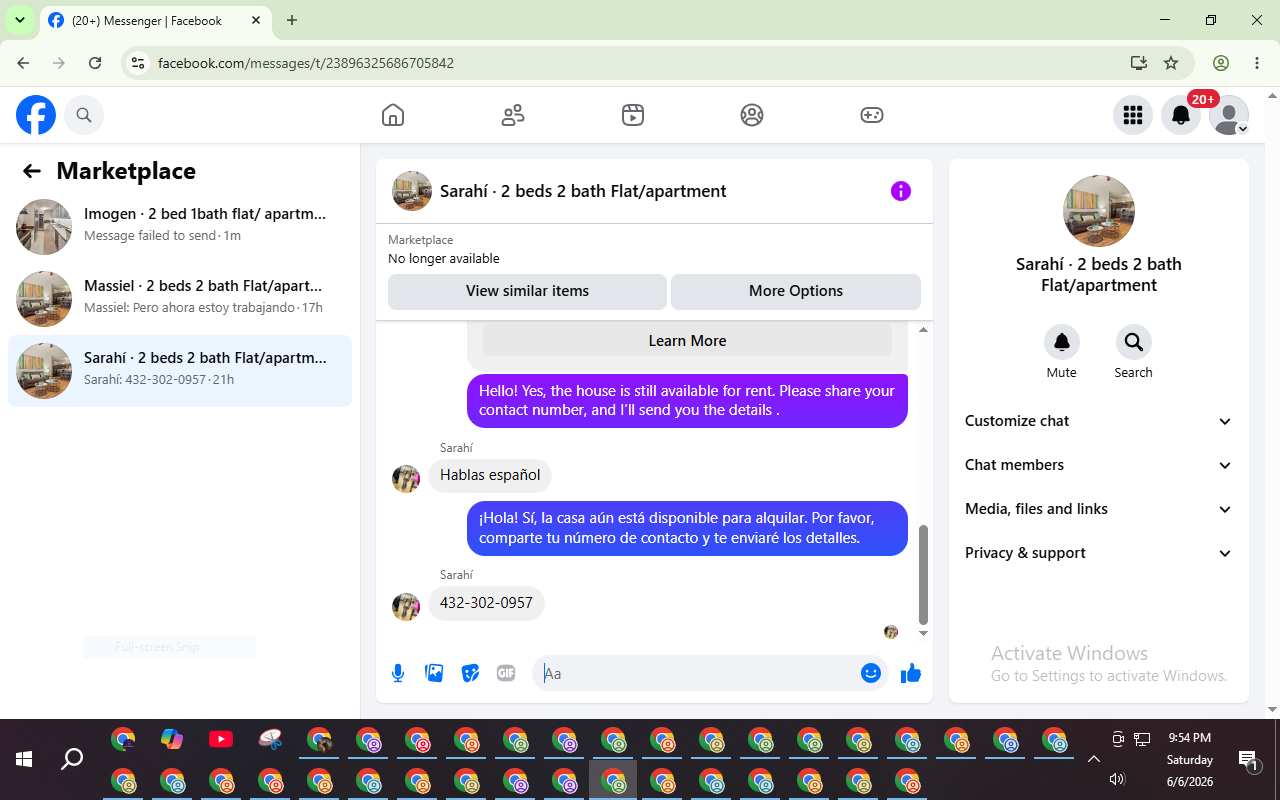Search in conversation magnifier icon
The width and height of the screenshot is (1280, 800).
(x=1134, y=342)
